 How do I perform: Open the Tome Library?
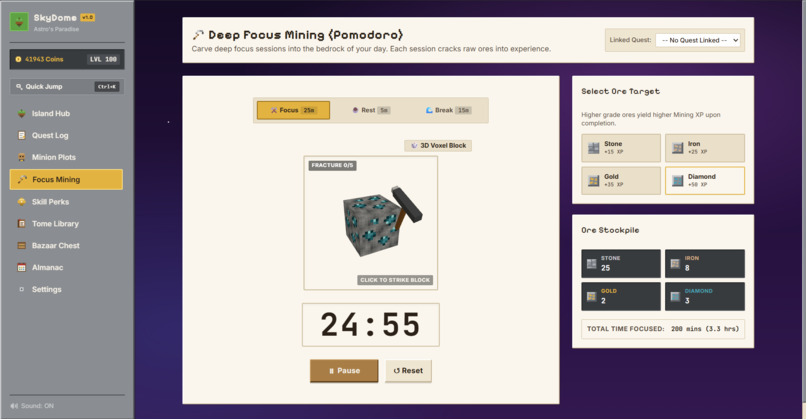(x=66, y=224)
